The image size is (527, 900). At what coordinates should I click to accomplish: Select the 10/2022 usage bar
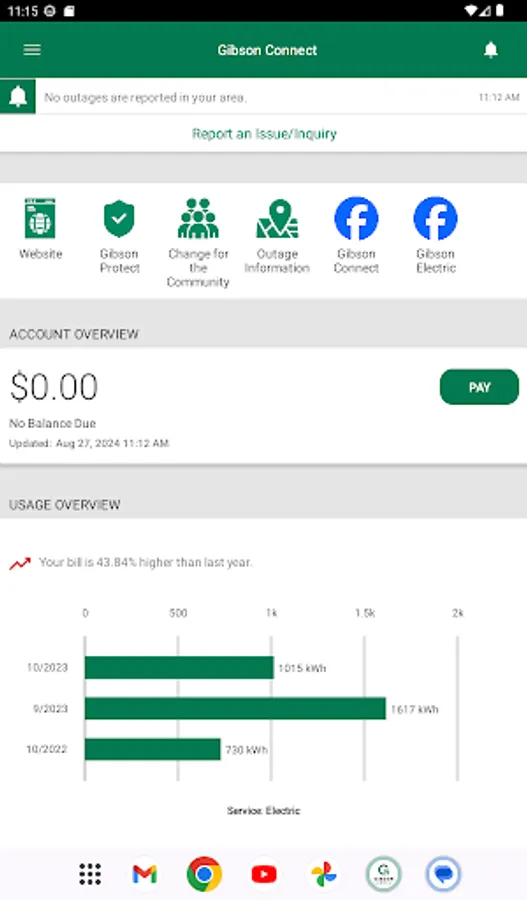tap(153, 749)
